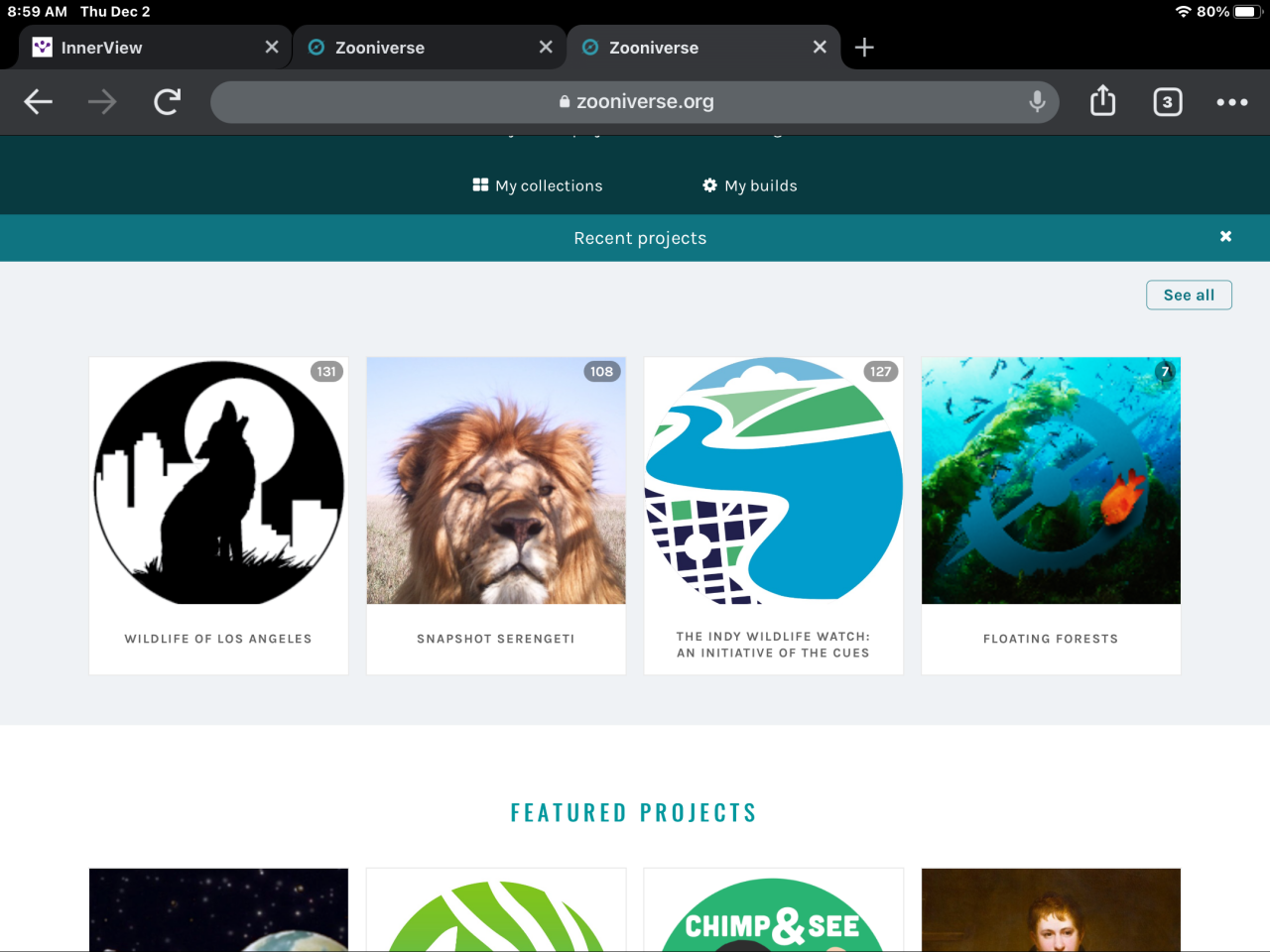Open the Snapshot Serengeti lion thumbnail
1270x952 pixels.
(x=496, y=481)
